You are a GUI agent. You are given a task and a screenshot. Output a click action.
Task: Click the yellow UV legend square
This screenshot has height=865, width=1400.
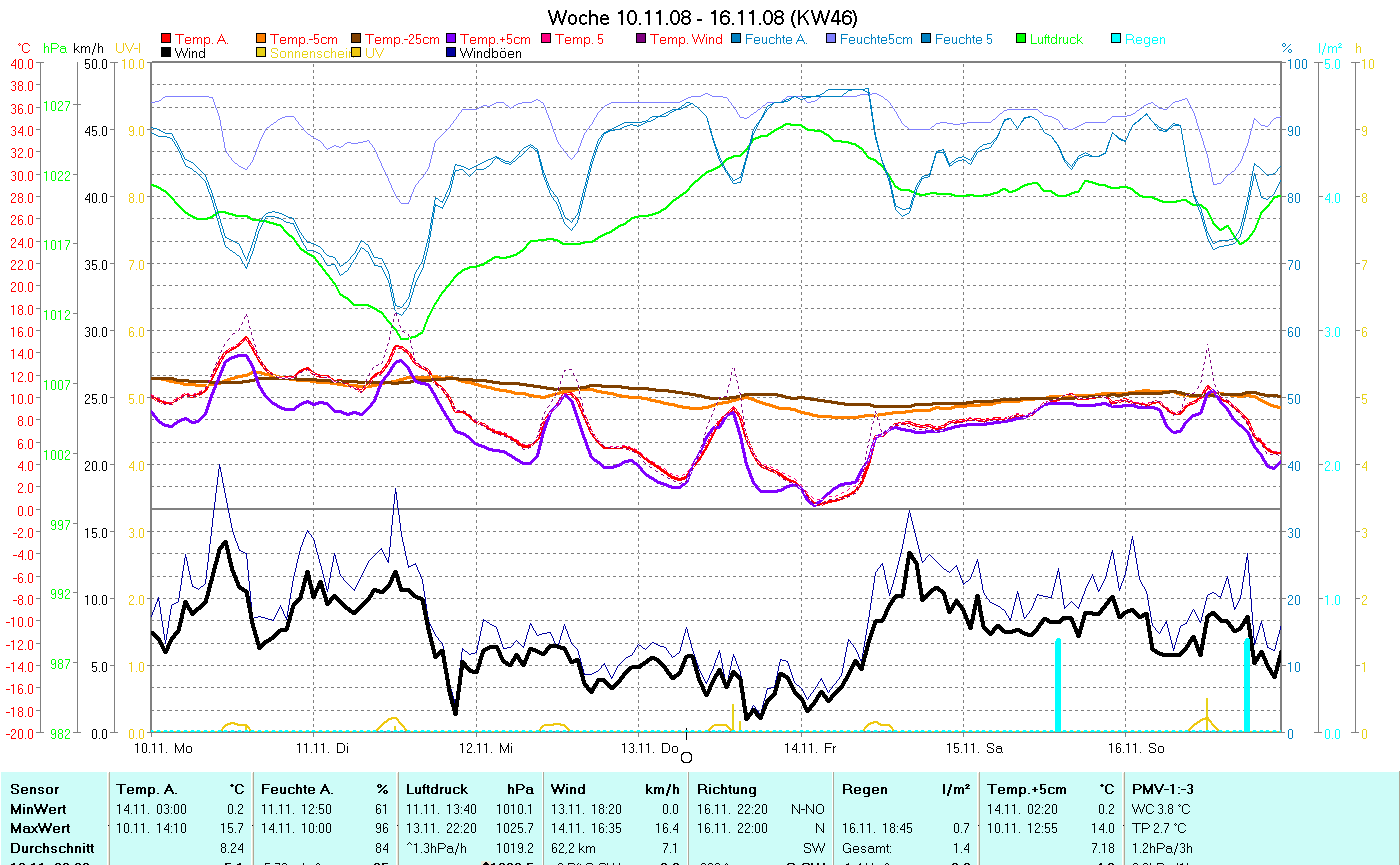(x=356, y=53)
